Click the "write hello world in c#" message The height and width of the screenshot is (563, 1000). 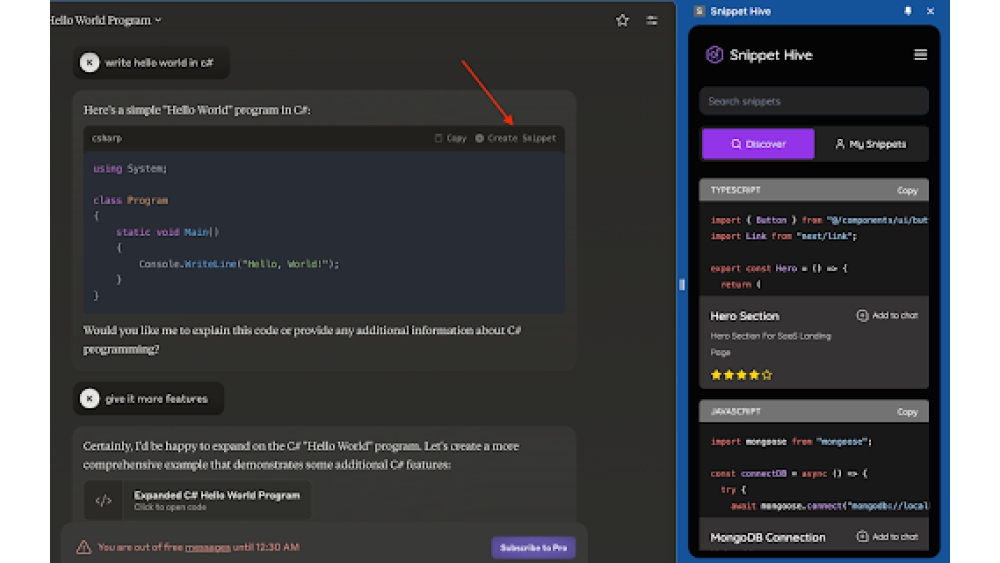pyautogui.click(x=159, y=62)
